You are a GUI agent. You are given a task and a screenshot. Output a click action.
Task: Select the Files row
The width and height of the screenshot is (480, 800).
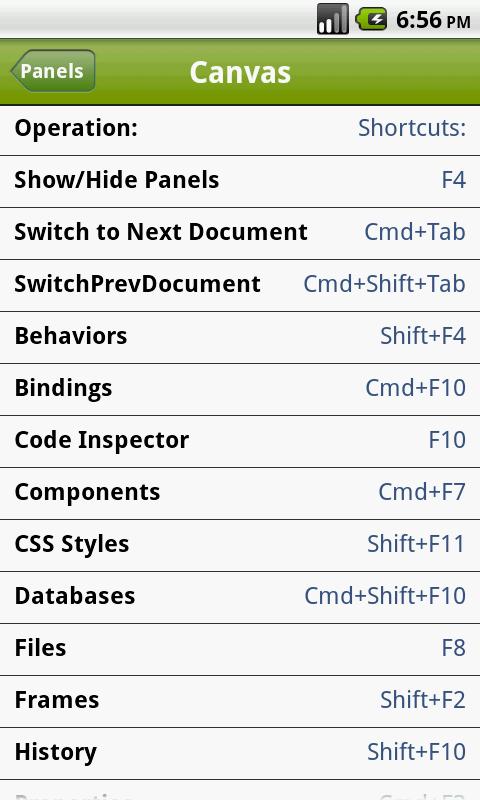[240, 649]
